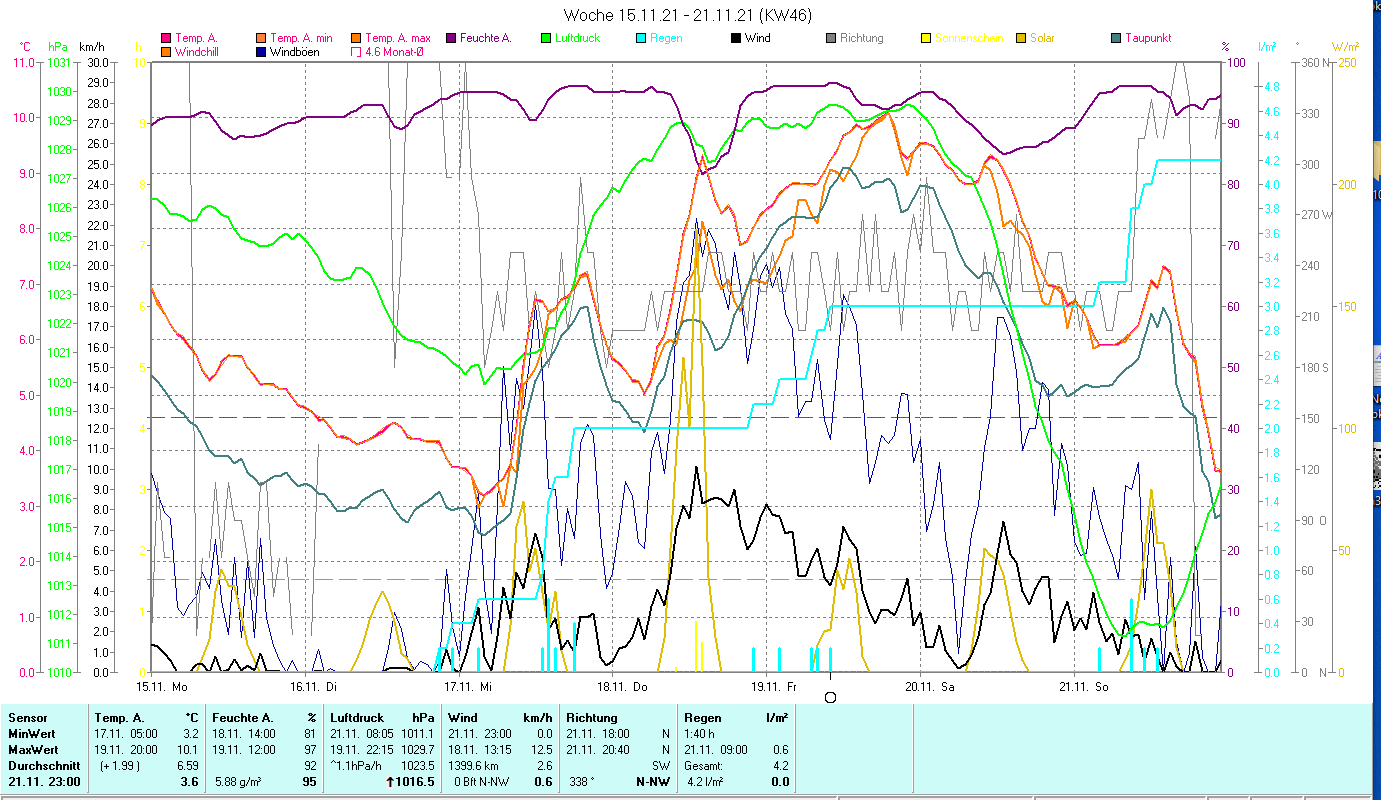Click the average pressure value 1023.5

click(417, 766)
